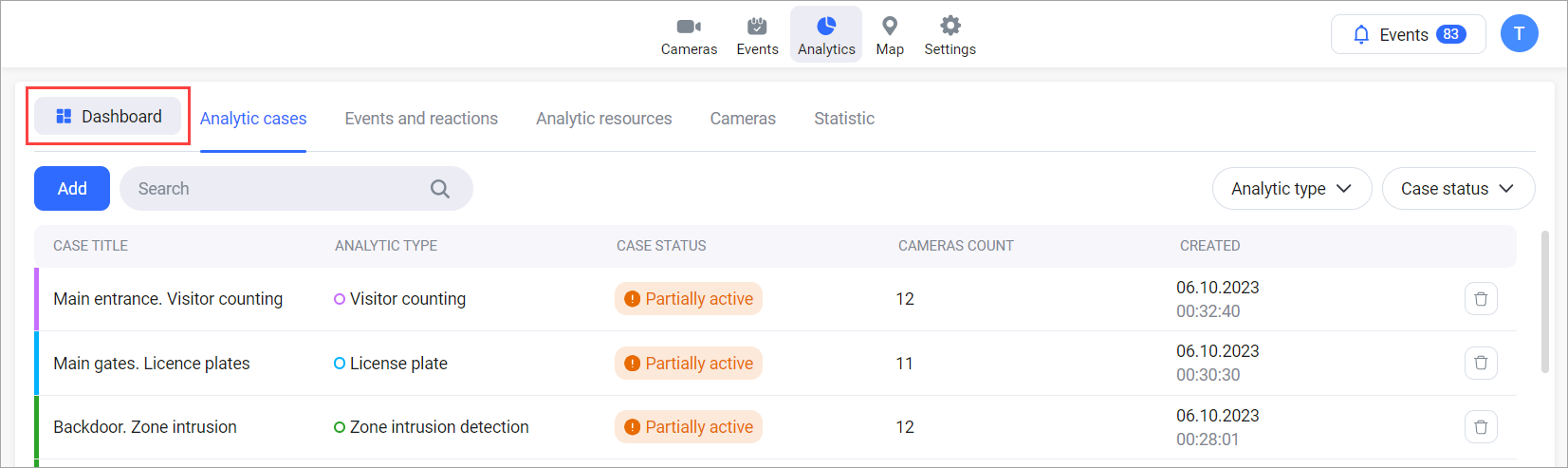Click the magnifier icon in search box

[440, 189]
